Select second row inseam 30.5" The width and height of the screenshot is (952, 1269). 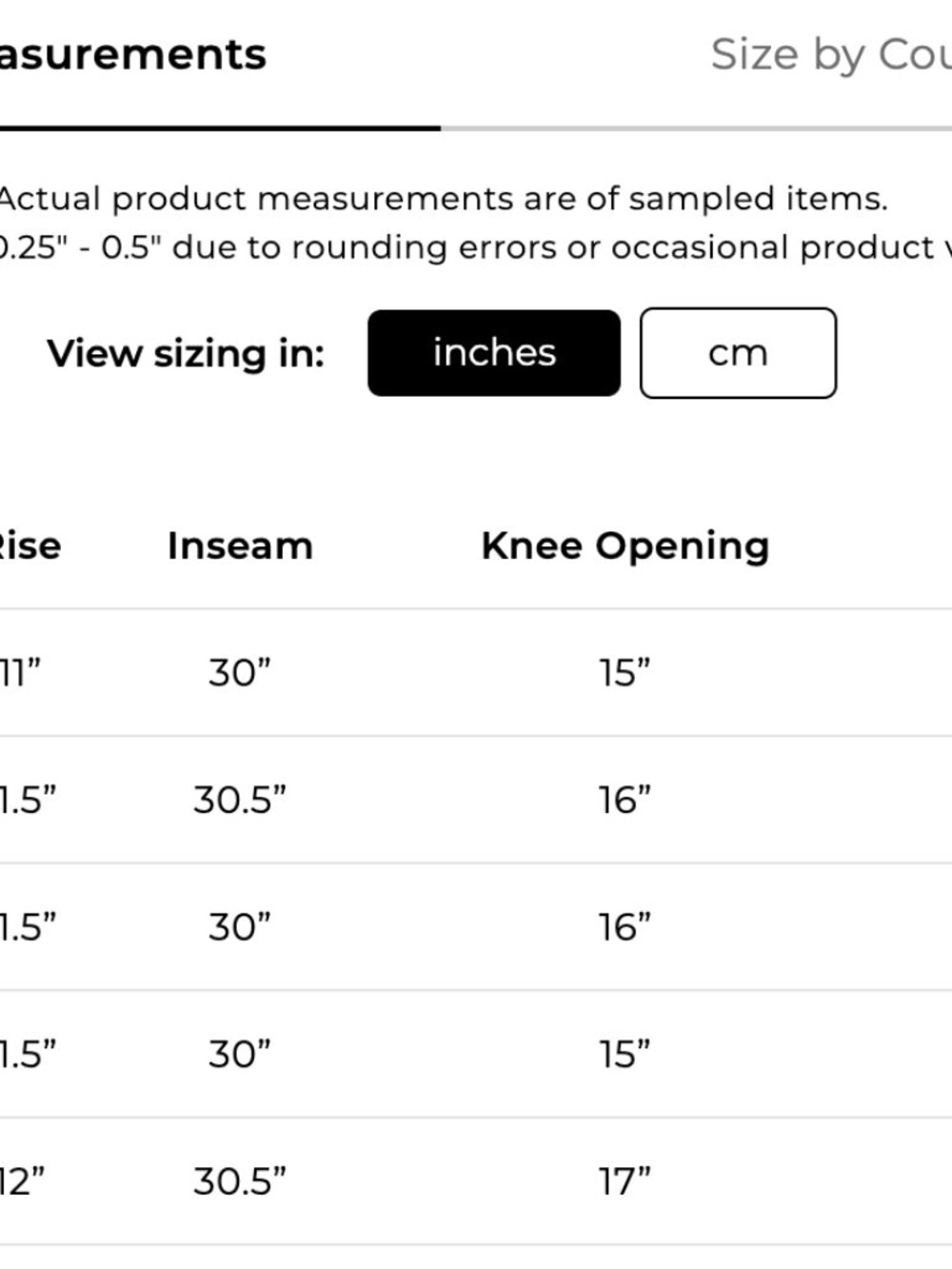[240, 801]
